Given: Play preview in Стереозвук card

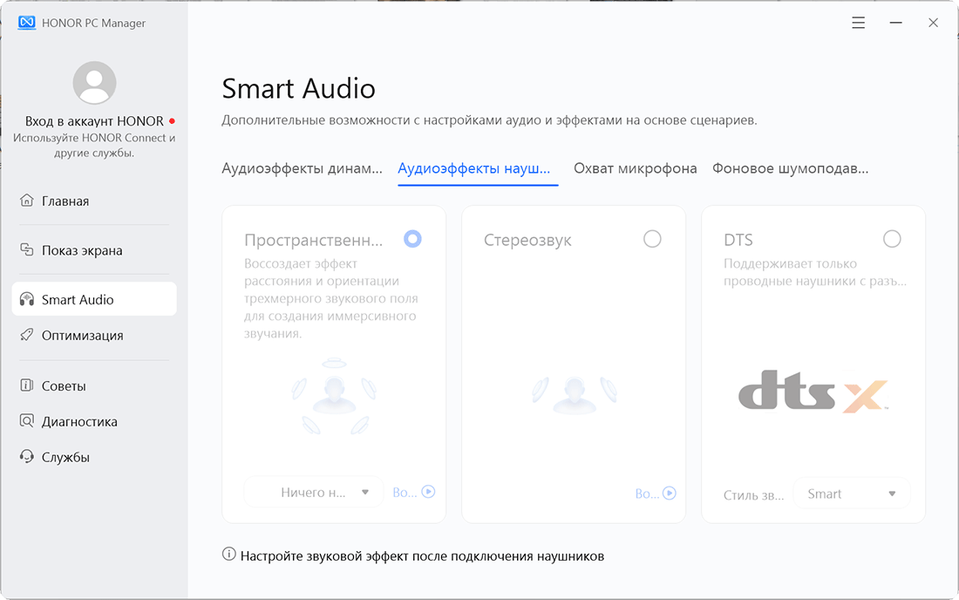Looking at the screenshot, I should (670, 493).
